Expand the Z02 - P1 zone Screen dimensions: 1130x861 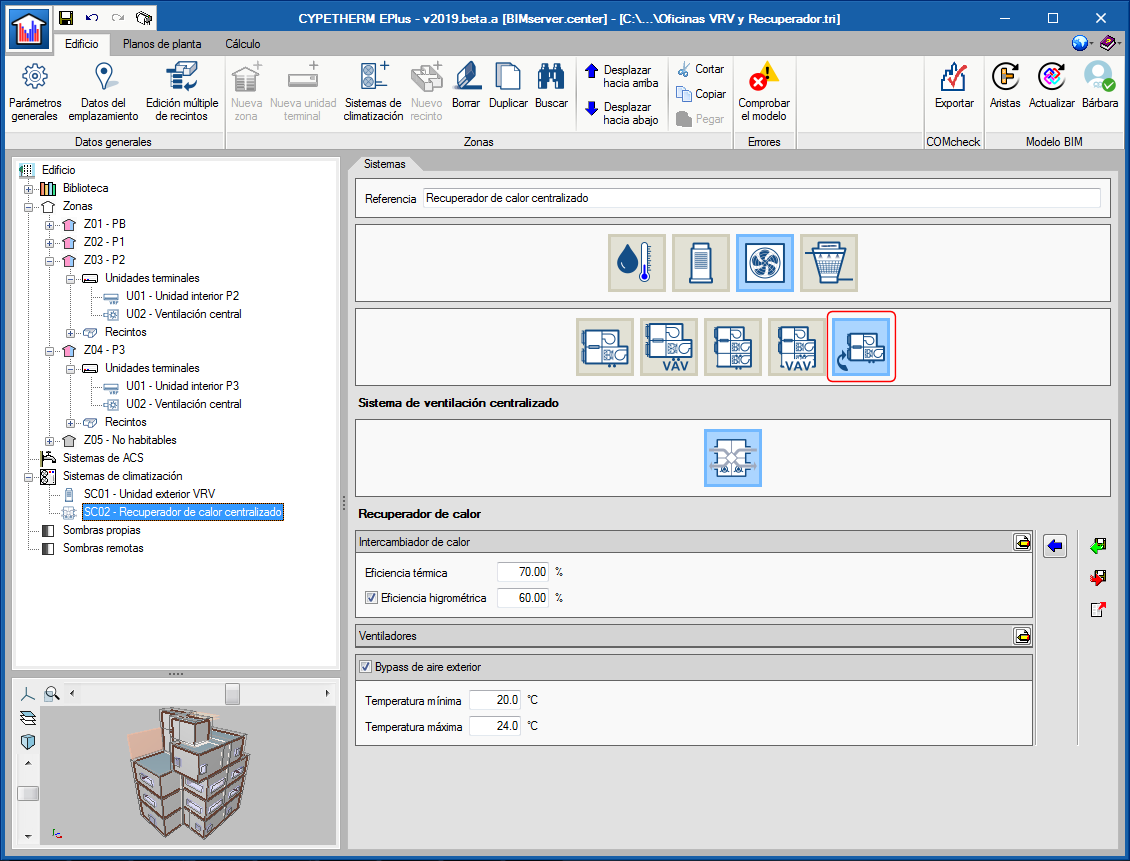[x=49, y=243]
